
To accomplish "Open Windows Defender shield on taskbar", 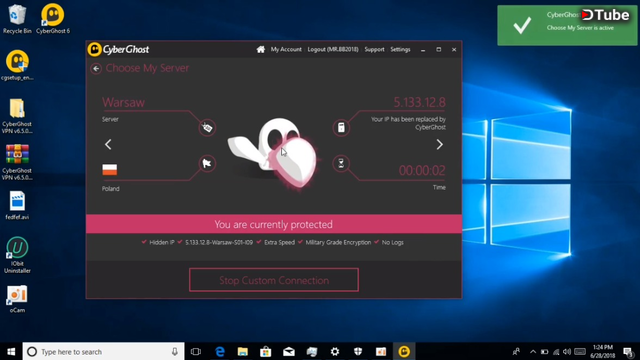I will pos(358,351).
